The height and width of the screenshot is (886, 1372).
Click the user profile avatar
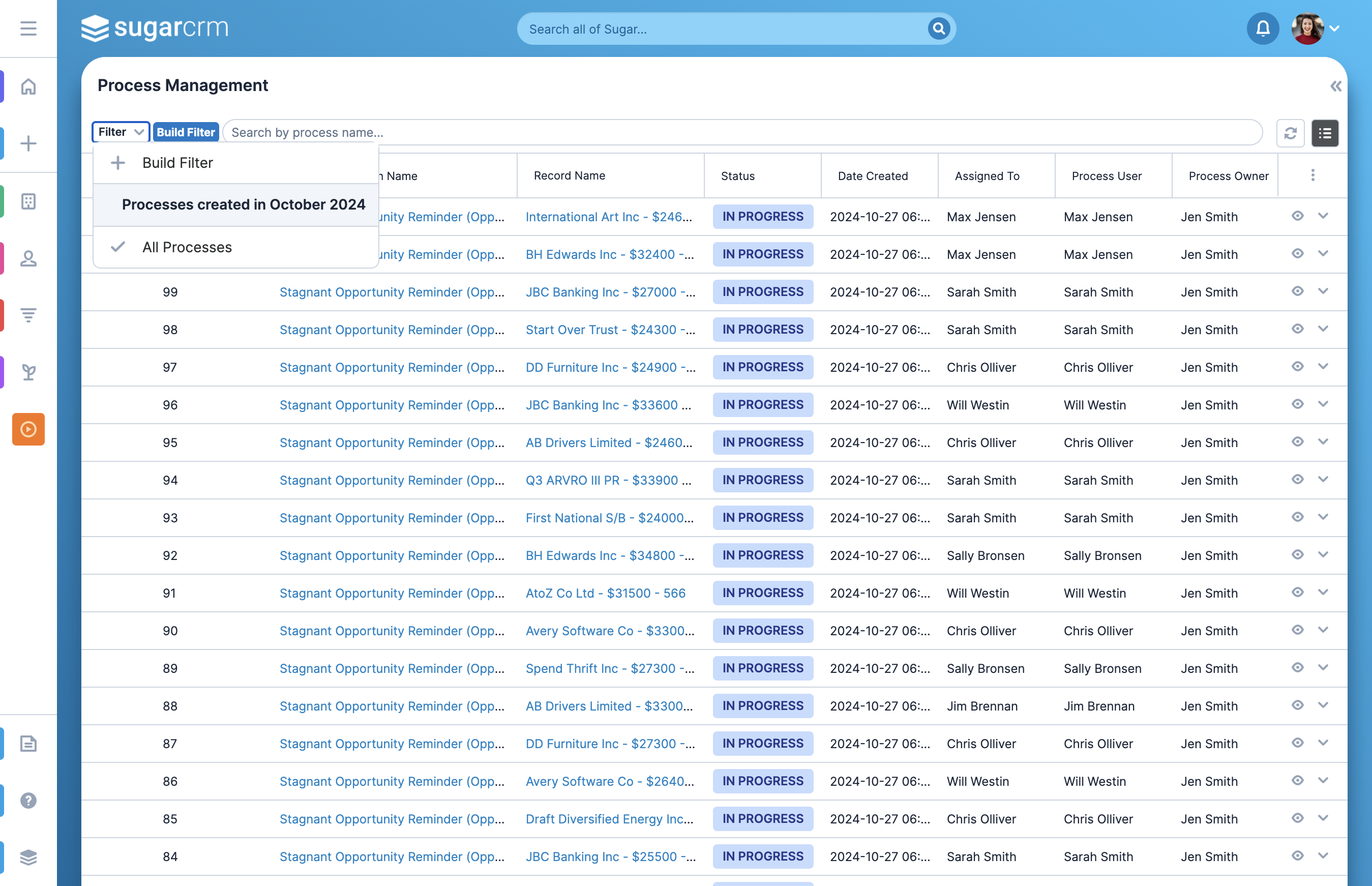pyautogui.click(x=1307, y=28)
